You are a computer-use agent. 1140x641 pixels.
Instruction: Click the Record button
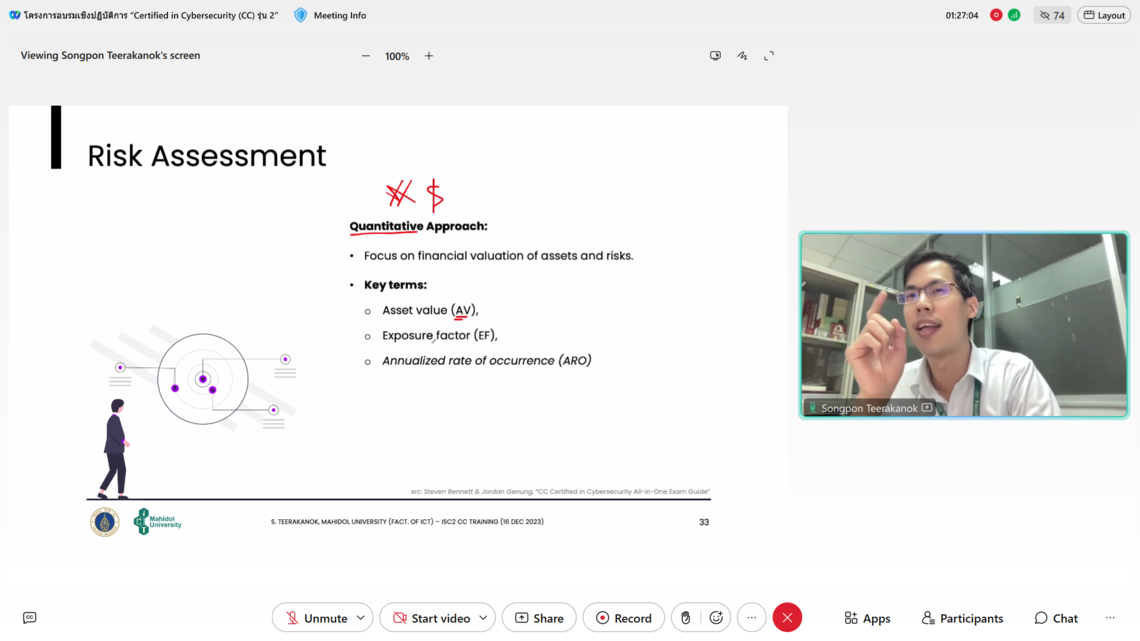coord(623,618)
